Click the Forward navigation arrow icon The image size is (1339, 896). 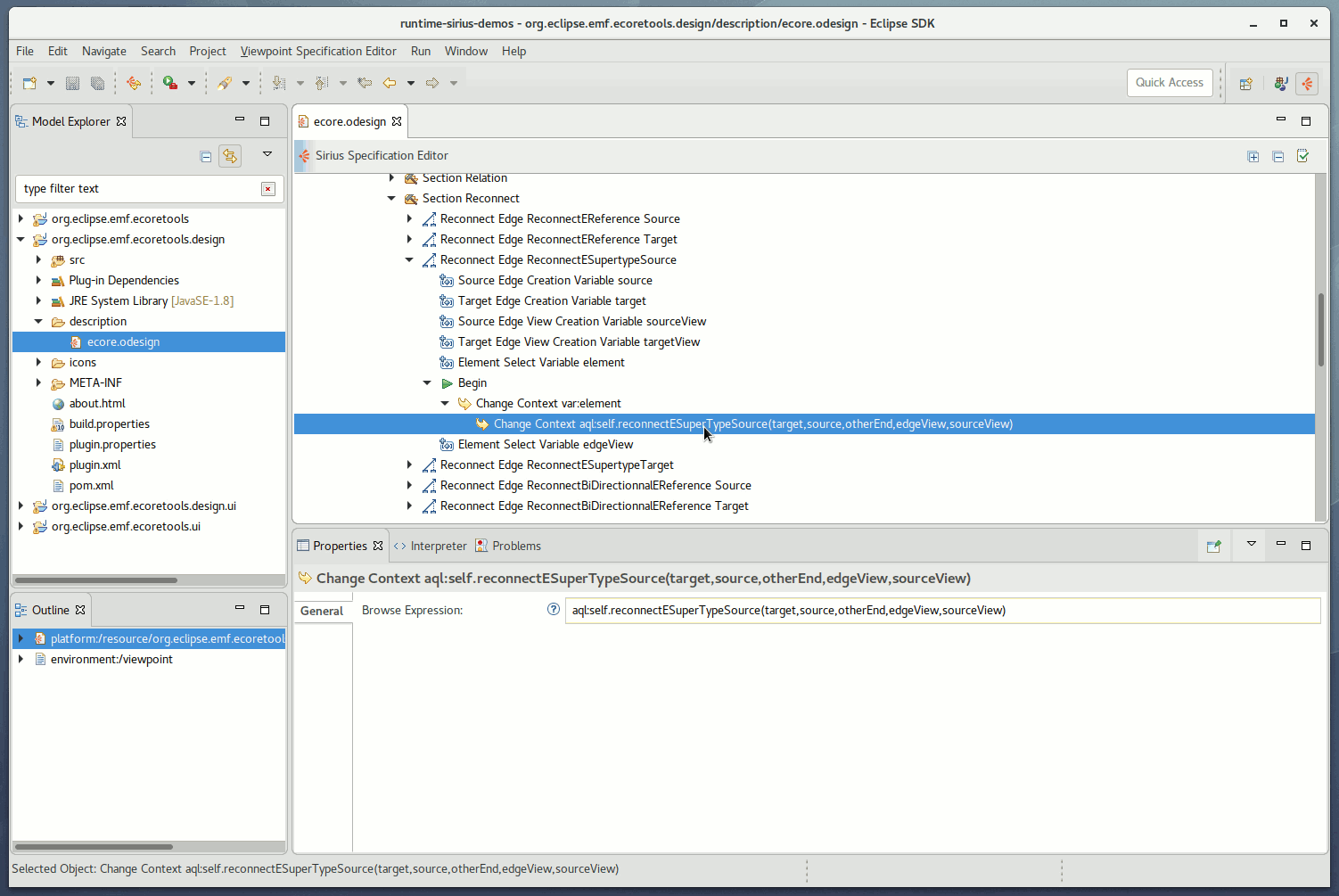pyautogui.click(x=432, y=83)
